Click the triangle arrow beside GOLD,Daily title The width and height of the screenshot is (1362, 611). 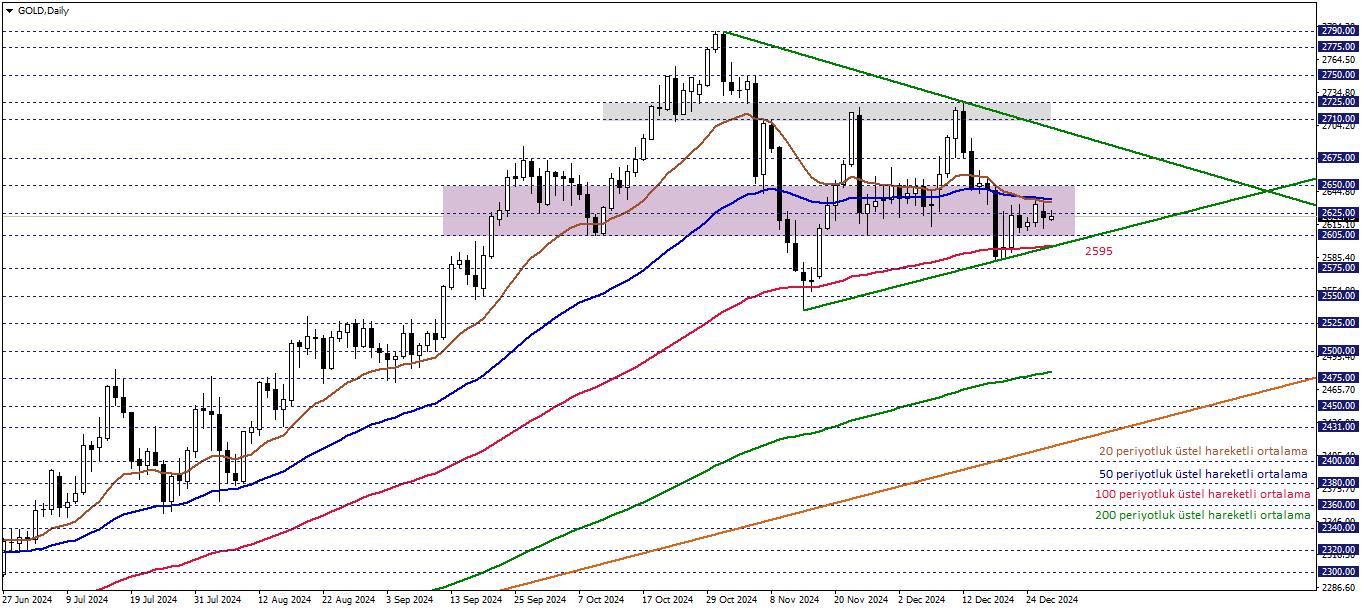coord(8,9)
